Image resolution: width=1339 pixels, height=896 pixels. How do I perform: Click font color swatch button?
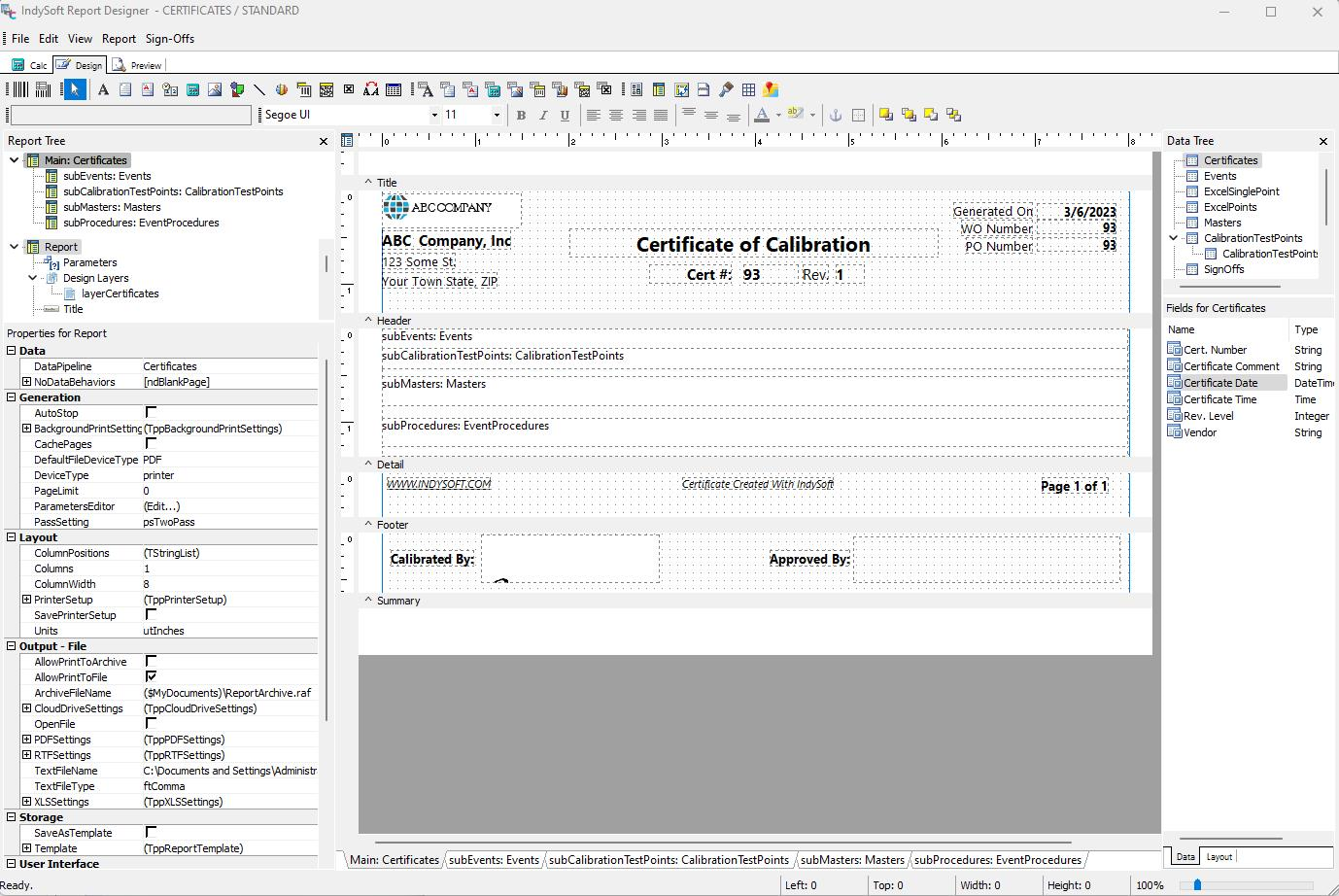pyautogui.click(x=762, y=115)
